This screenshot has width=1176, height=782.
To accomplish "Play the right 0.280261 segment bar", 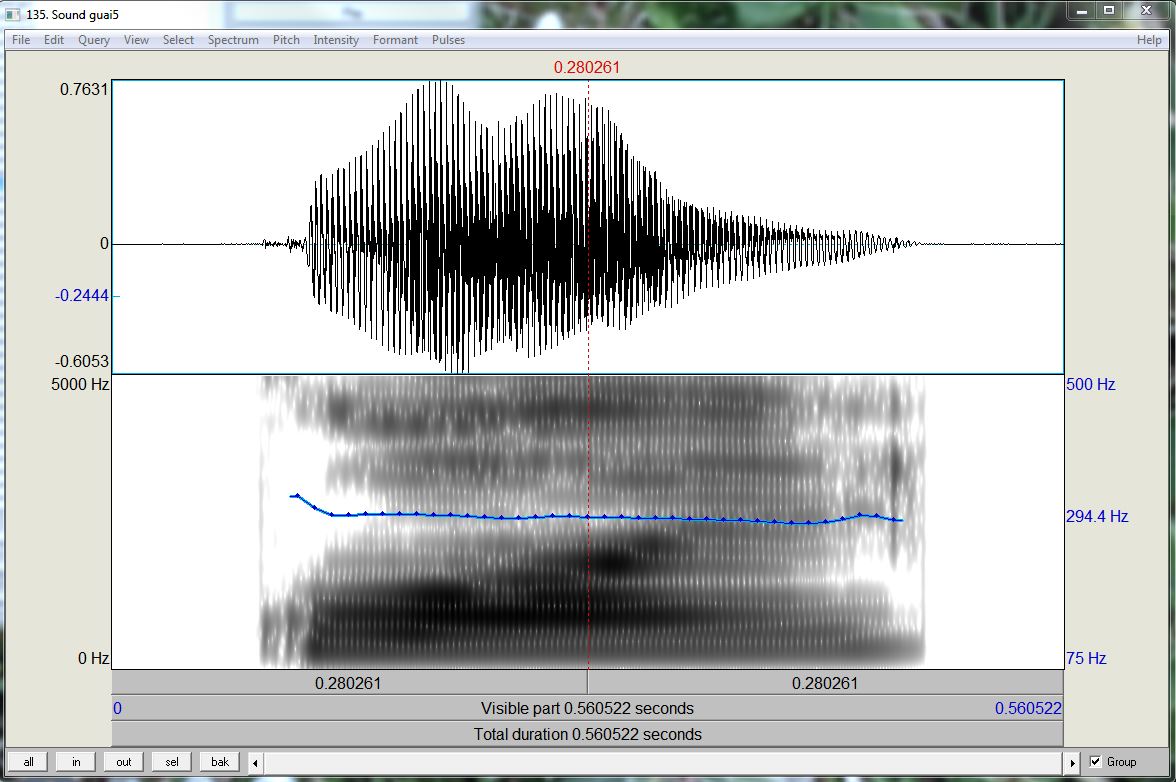I will click(x=825, y=683).
